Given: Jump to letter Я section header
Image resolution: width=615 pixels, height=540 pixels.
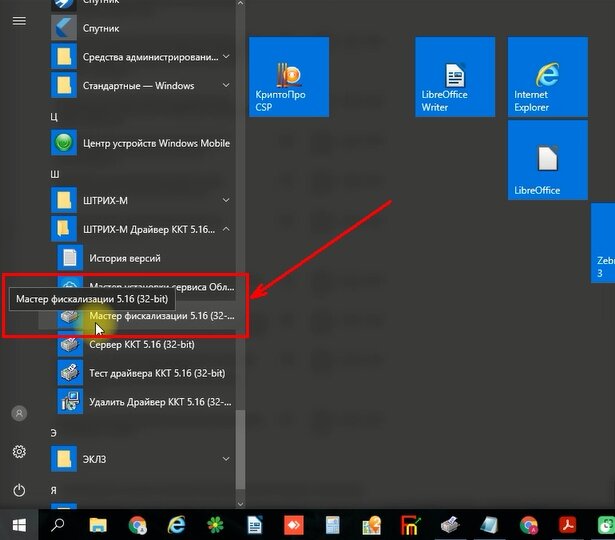Looking at the screenshot, I should (54, 490).
